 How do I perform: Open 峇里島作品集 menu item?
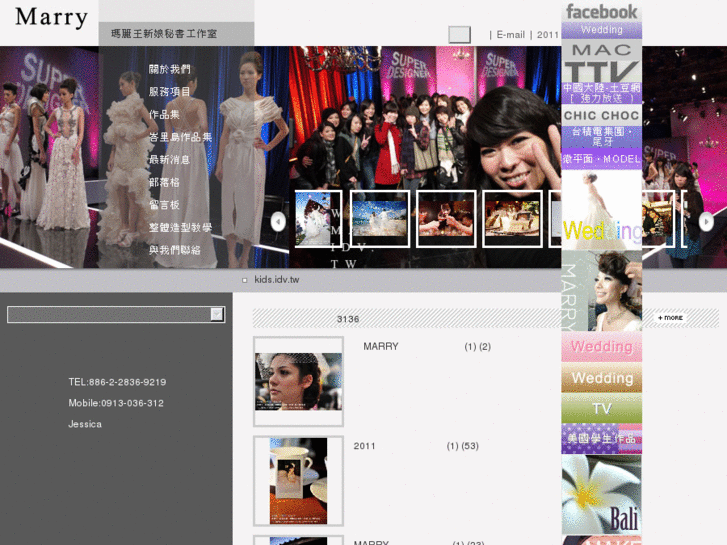[x=180, y=137]
